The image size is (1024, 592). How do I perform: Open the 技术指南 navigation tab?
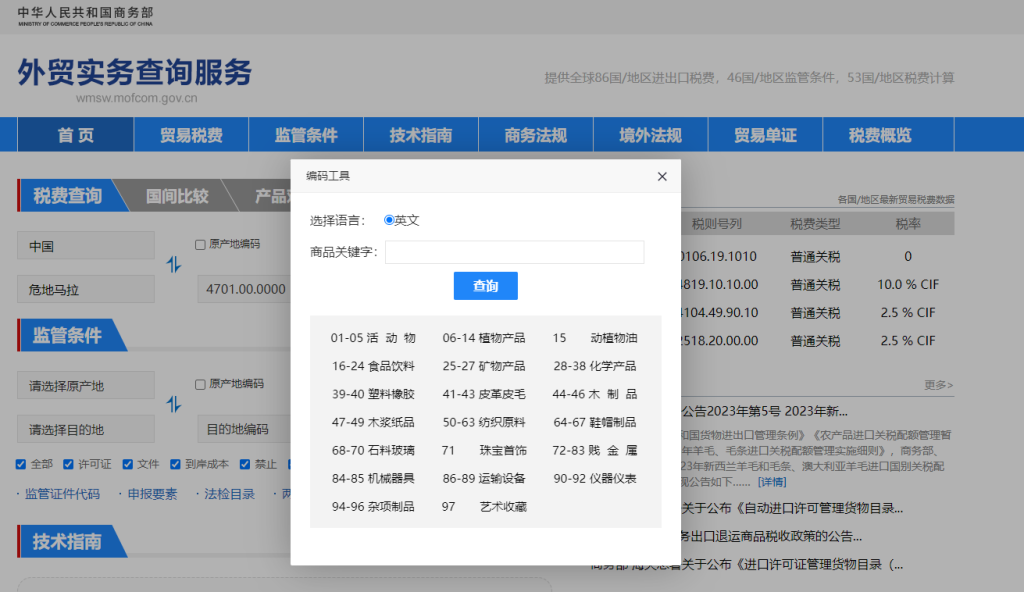coord(421,135)
